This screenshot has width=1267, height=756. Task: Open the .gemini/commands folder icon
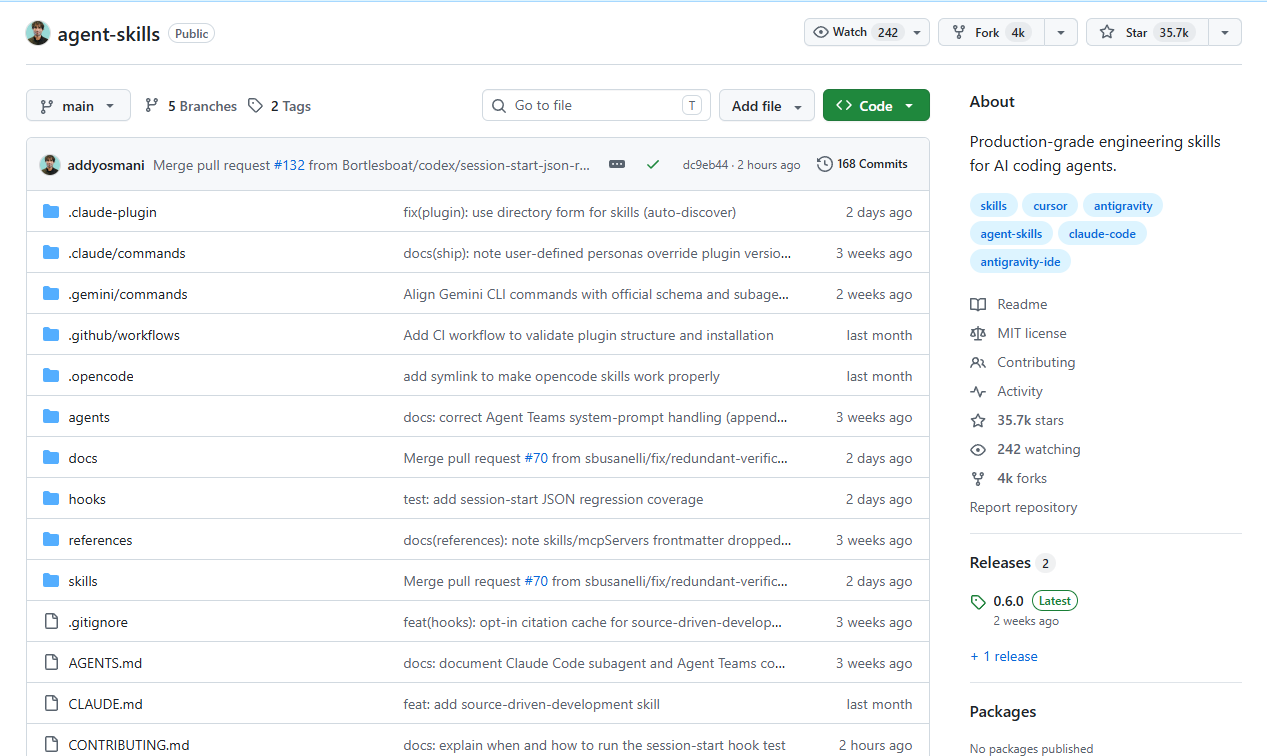pyautogui.click(x=51, y=294)
